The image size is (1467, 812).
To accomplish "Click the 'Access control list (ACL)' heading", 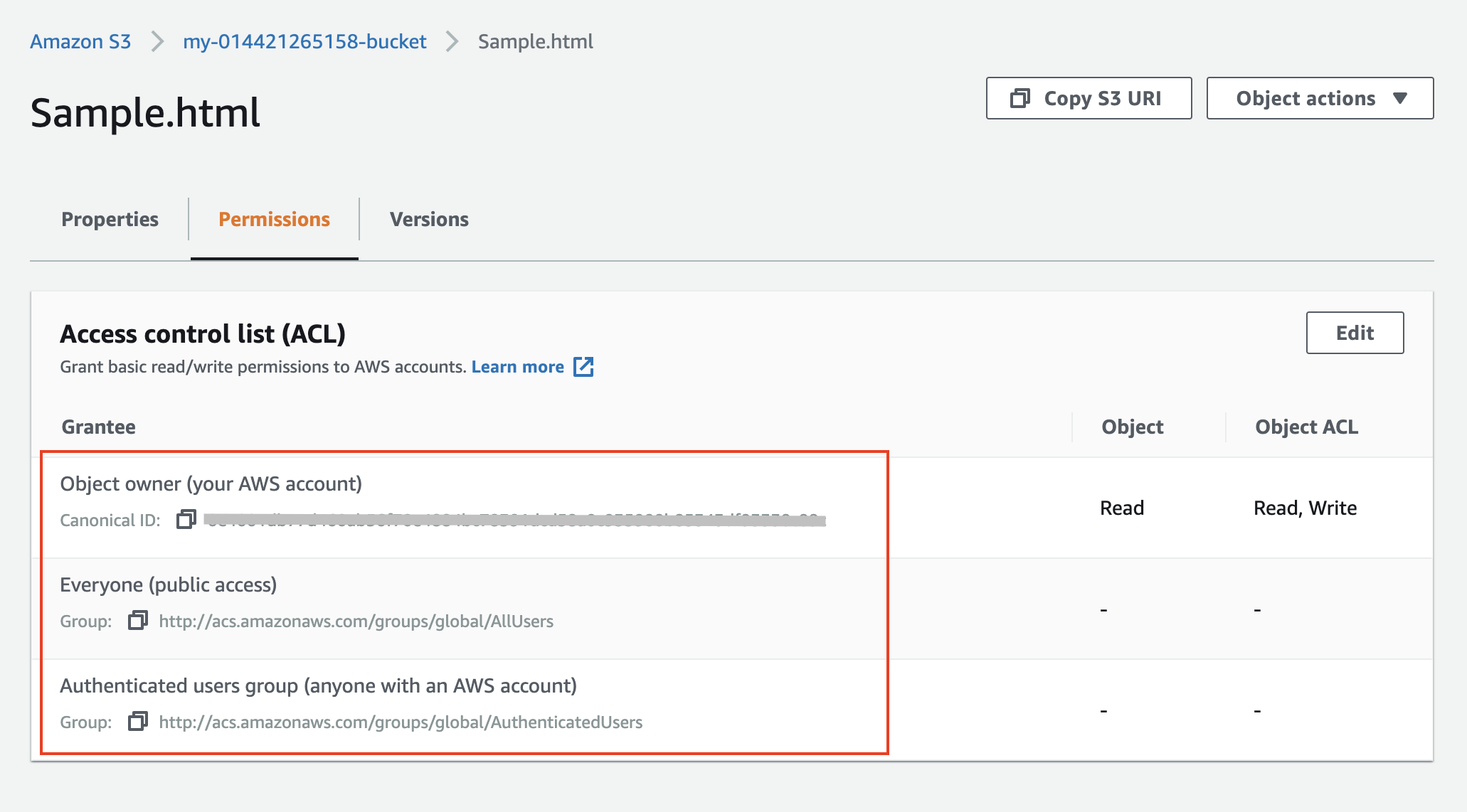I will point(203,333).
